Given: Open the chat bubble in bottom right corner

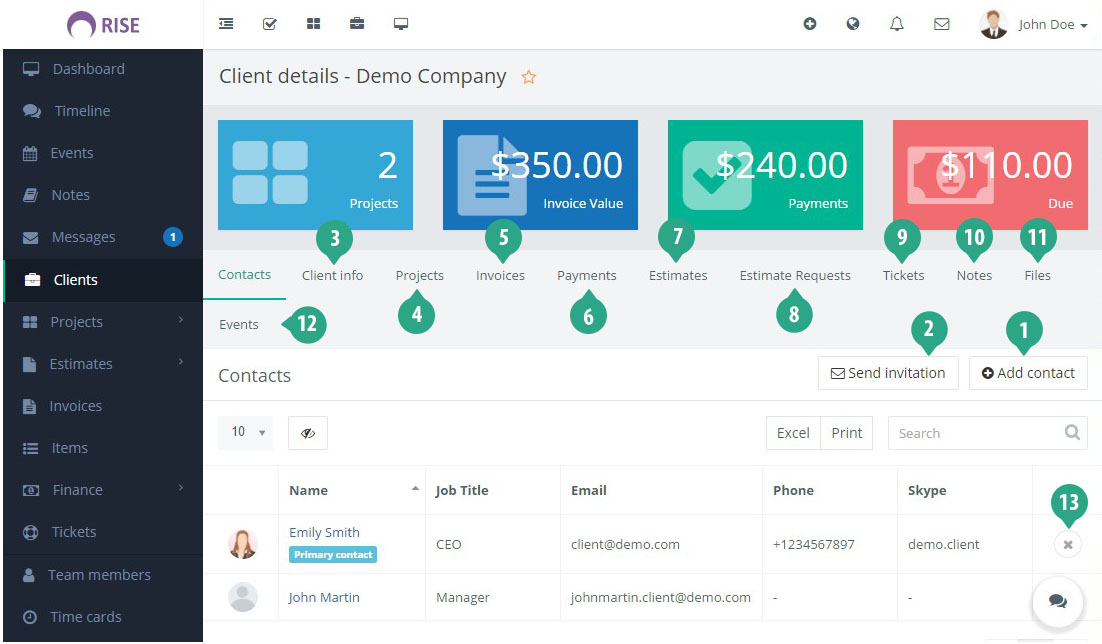Looking at the screenshot, I should (1058, 602).
